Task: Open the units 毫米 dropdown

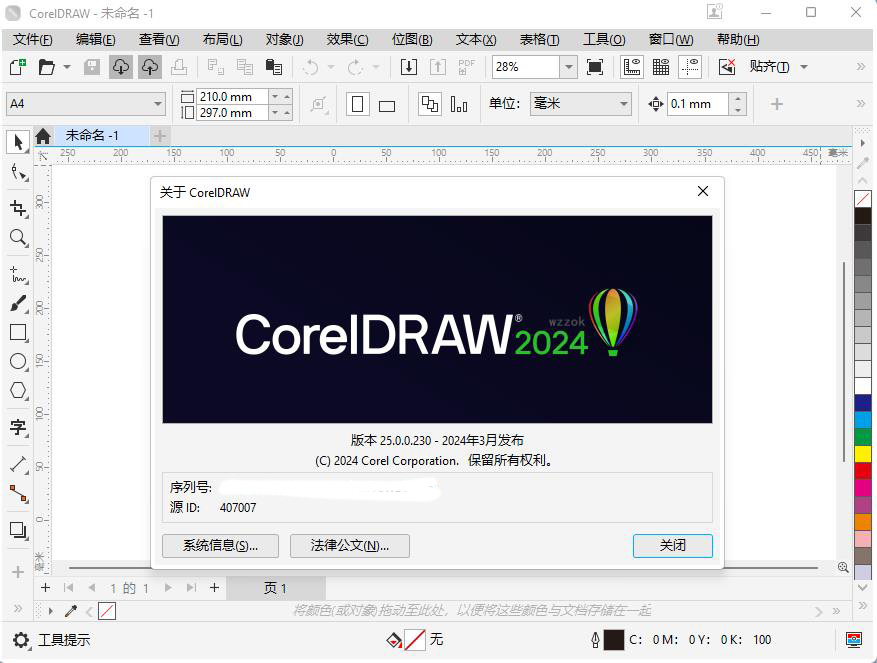Action: [623, 104]
